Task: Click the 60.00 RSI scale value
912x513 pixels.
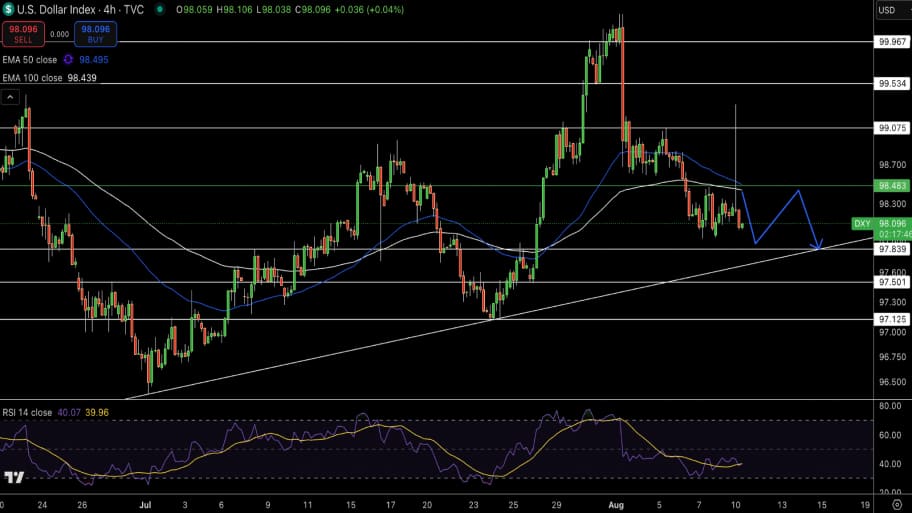Action: 890,435
